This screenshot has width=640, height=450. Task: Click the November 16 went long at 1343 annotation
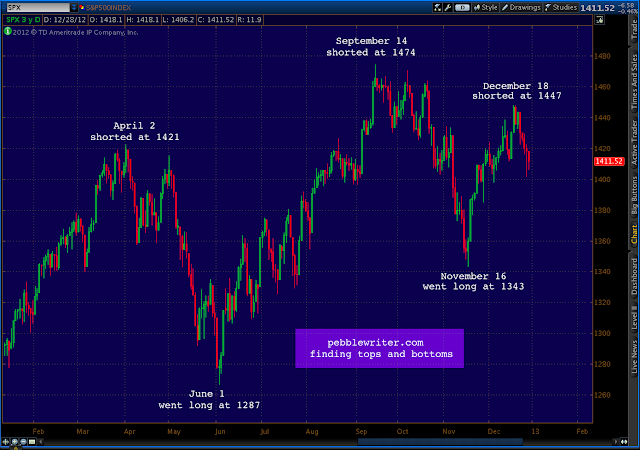point(473,281)
